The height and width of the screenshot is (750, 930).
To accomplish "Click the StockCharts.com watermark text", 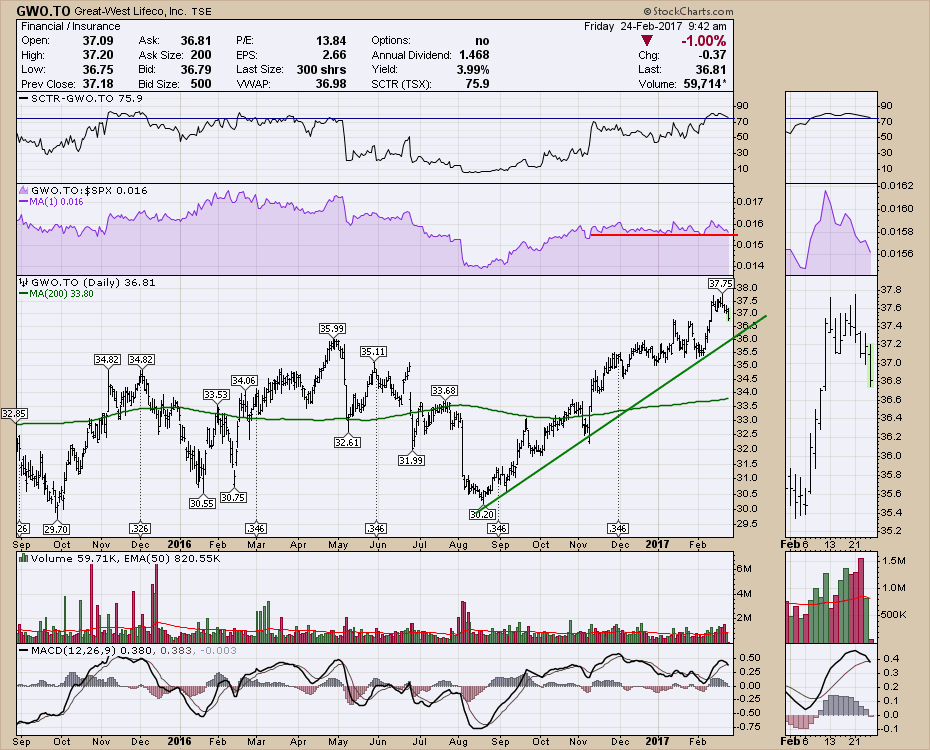I will click(x=689, y=11).
